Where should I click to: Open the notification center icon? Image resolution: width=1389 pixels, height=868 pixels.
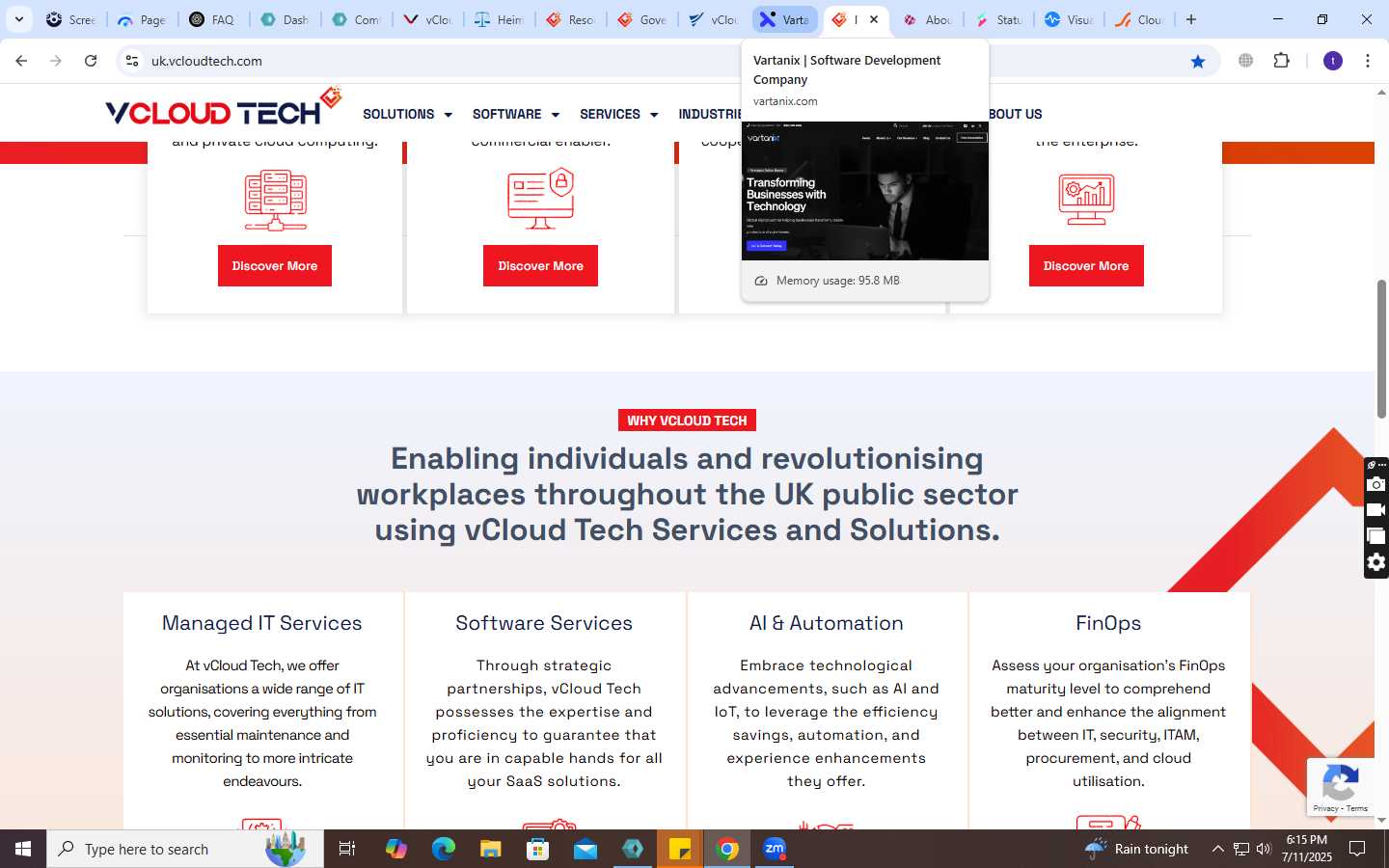[1357, 849]
